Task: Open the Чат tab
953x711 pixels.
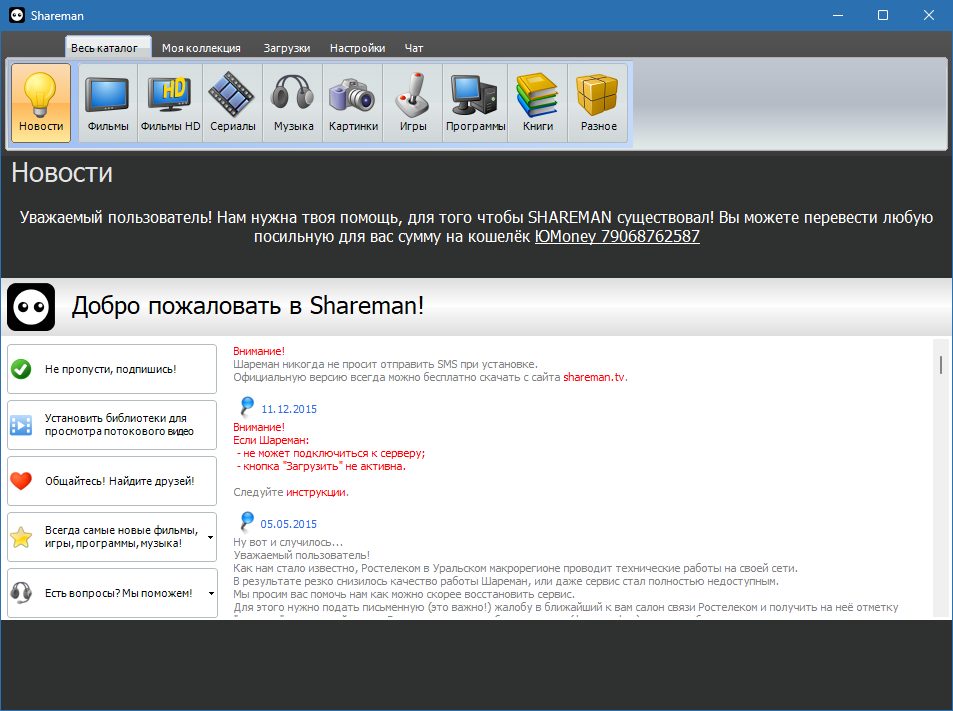Action: point(414,48)
